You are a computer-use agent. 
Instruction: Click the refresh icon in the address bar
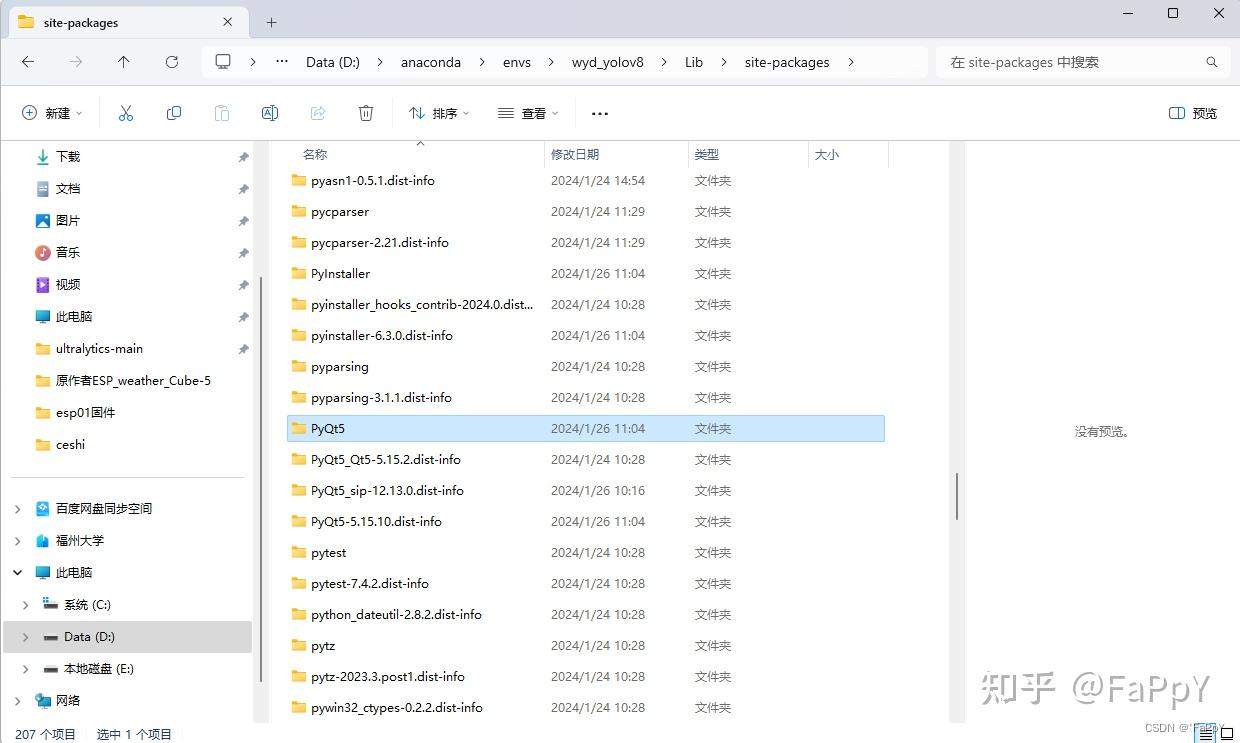pos(171,62)
